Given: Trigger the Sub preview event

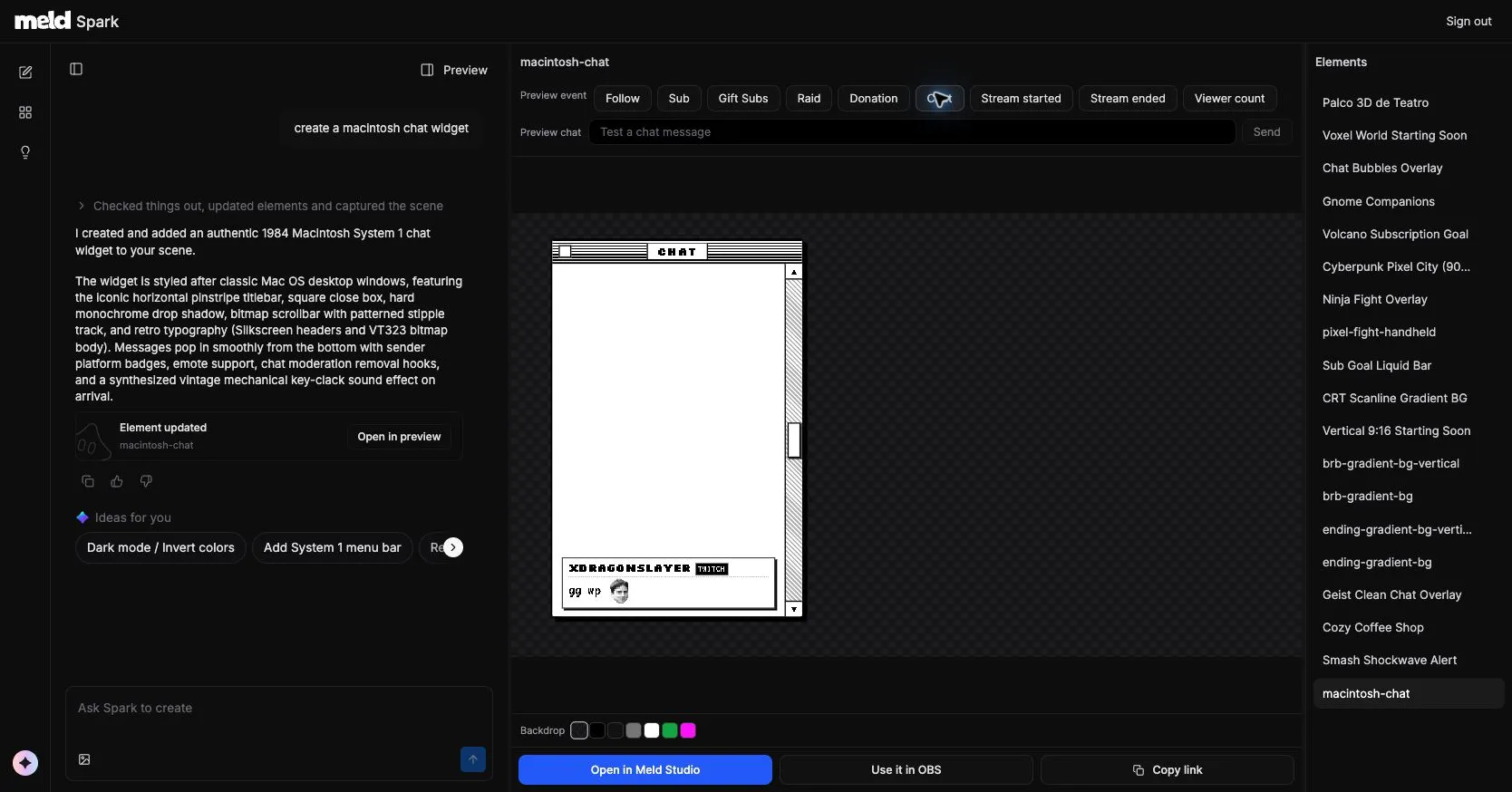Looking at the screenshot, I should 679,99.
